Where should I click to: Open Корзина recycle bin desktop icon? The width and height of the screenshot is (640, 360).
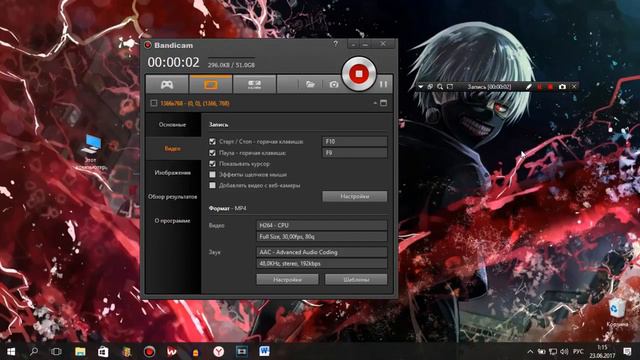click(617, 312)
